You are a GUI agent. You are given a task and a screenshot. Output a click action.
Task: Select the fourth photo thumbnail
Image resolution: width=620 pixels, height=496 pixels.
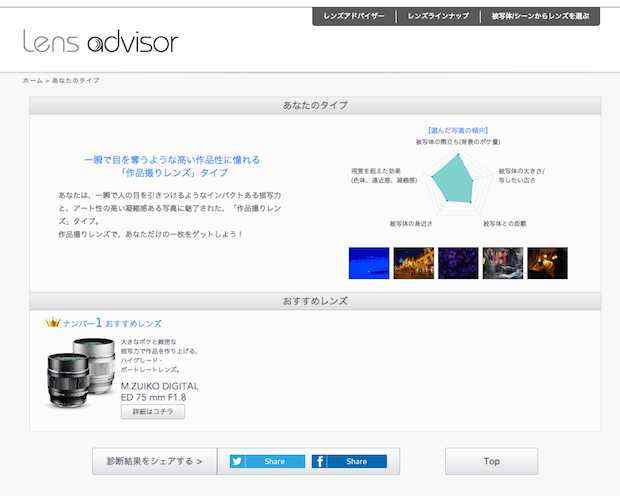[502, 263]
